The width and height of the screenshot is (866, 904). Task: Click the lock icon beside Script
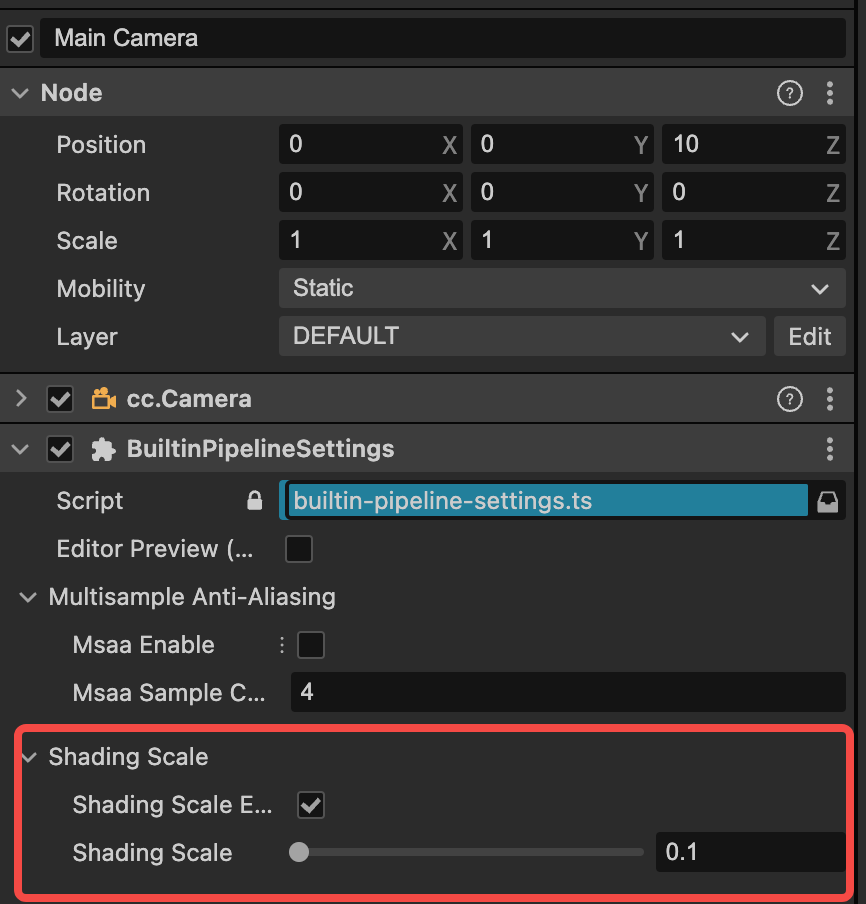coord(255,501)
